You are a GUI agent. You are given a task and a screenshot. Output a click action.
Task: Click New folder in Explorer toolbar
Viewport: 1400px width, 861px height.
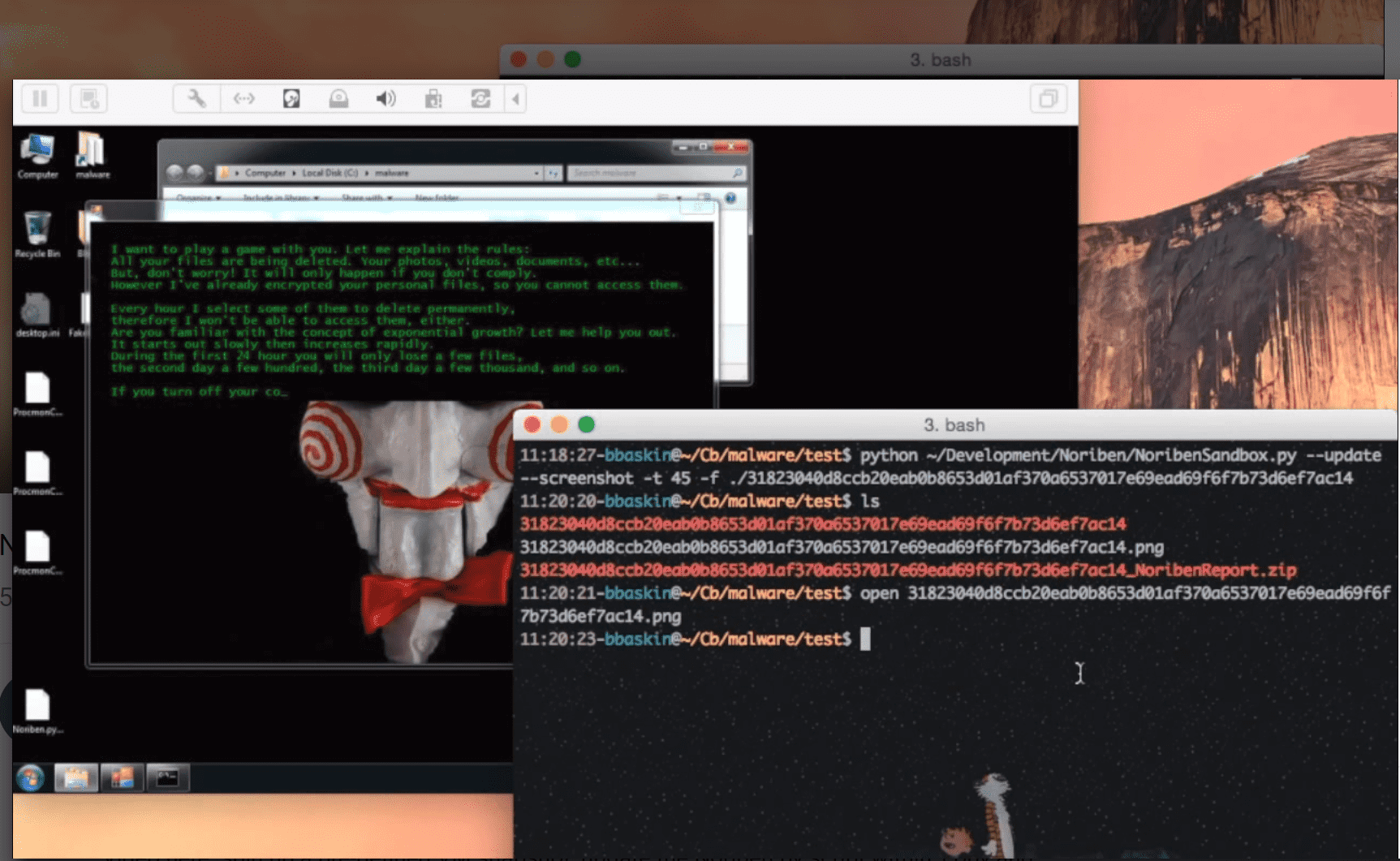pyautogui.click(x=437, y=197)
